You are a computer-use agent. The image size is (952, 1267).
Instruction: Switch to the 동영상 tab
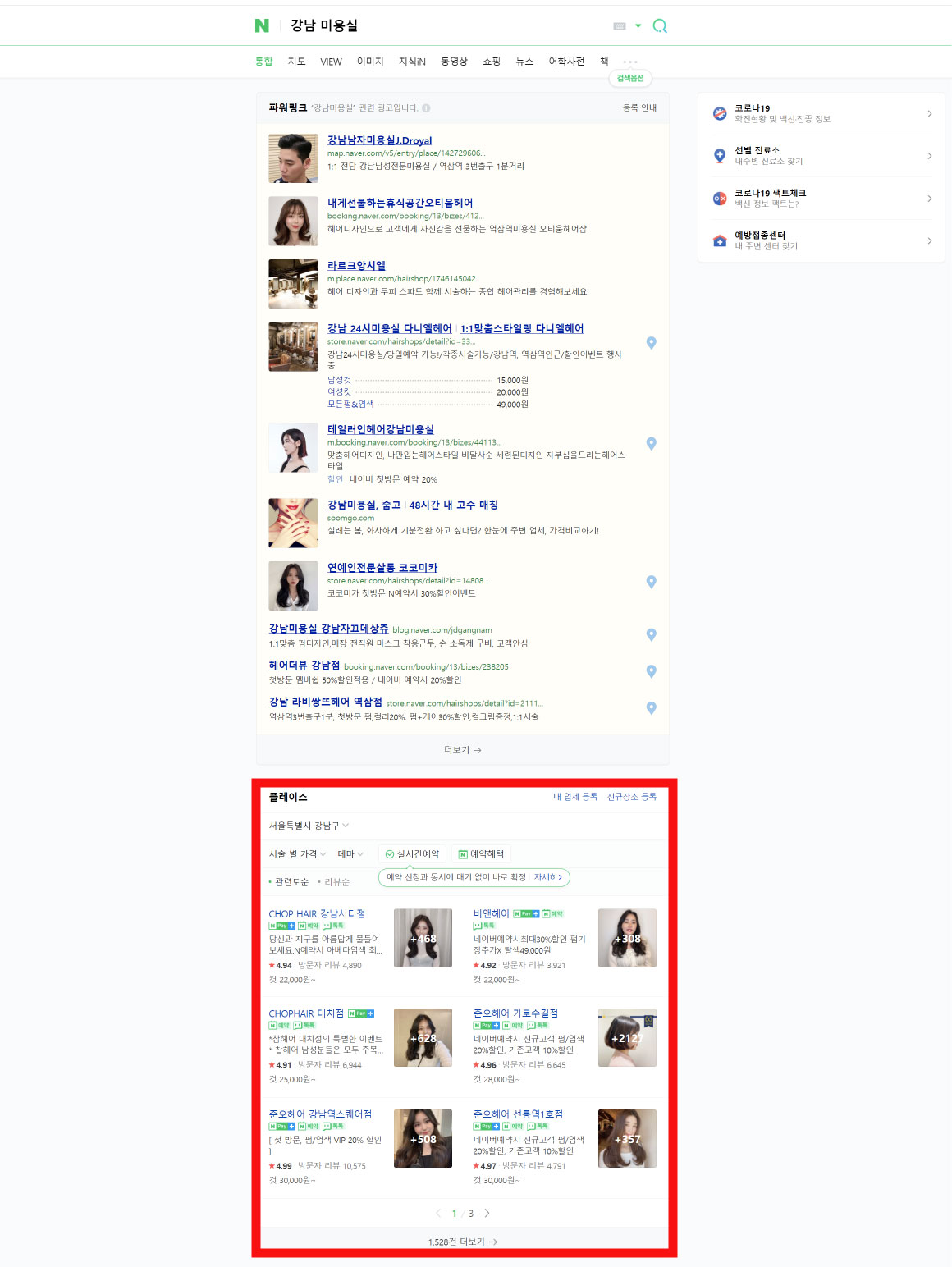tap(454, 62)
